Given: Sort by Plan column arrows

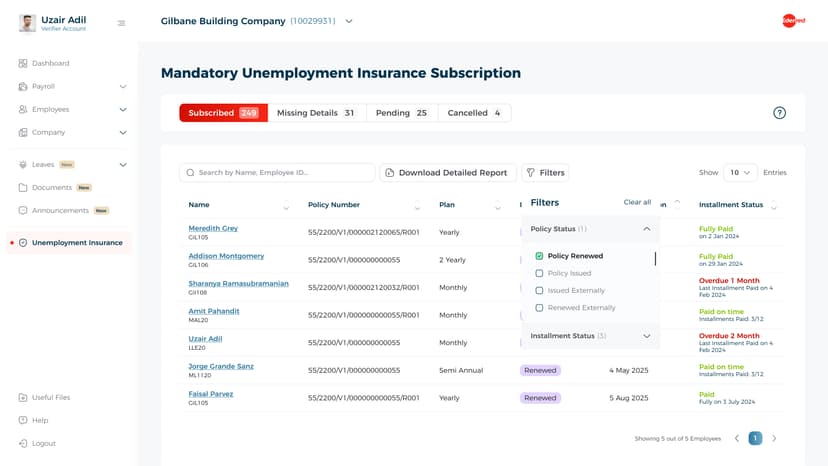Looking at the screenshot, I should click(497, 205).
